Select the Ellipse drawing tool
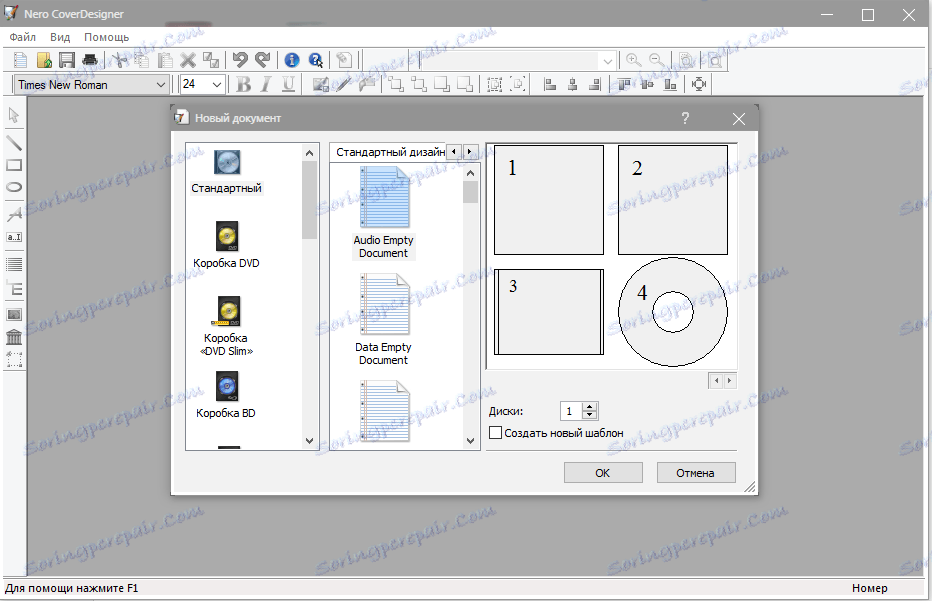932x601 pixels. (x=14, y=187)
